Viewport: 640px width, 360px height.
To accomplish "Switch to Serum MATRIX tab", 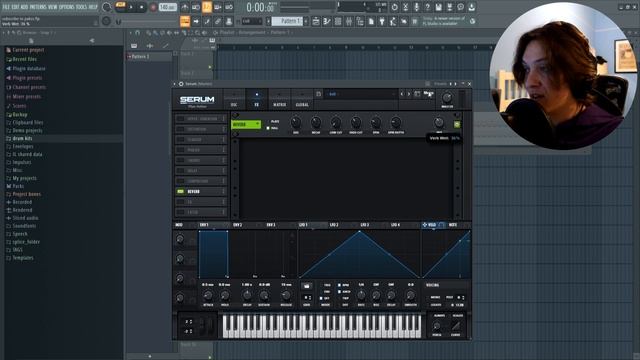I will (x=279, y=100).
